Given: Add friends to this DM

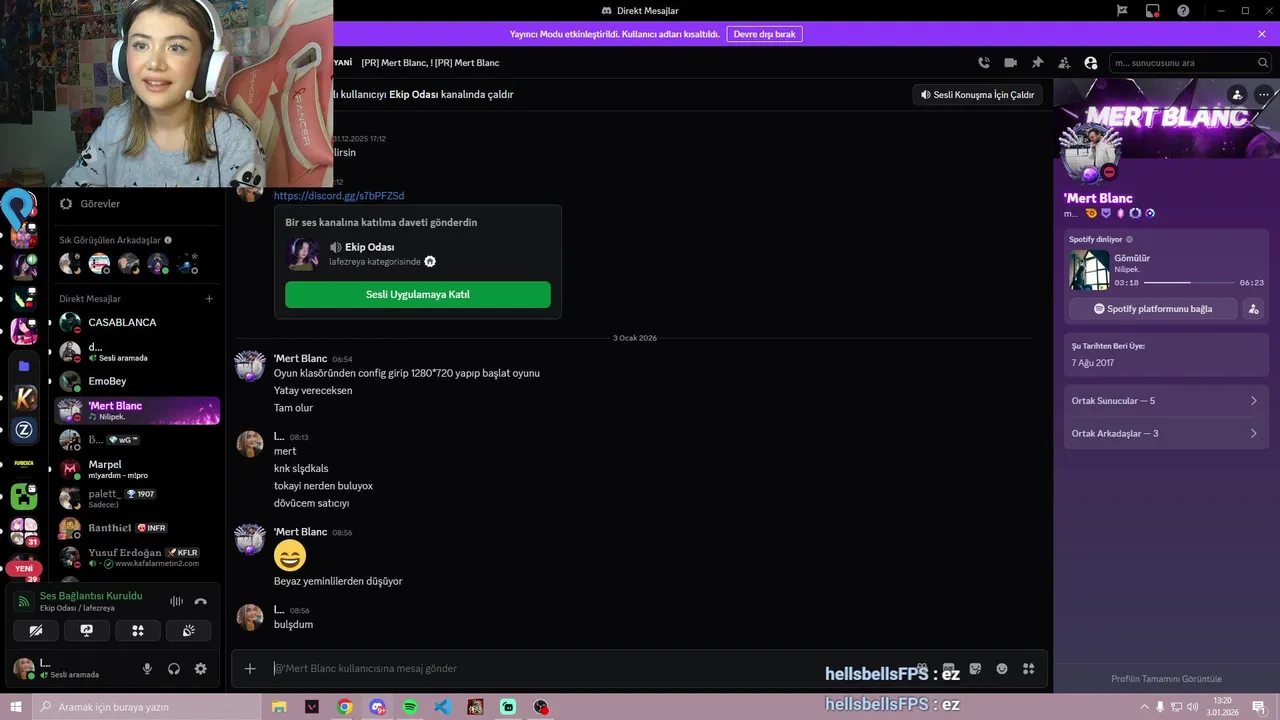Looking at the screenshot, I should [1064, 63].
